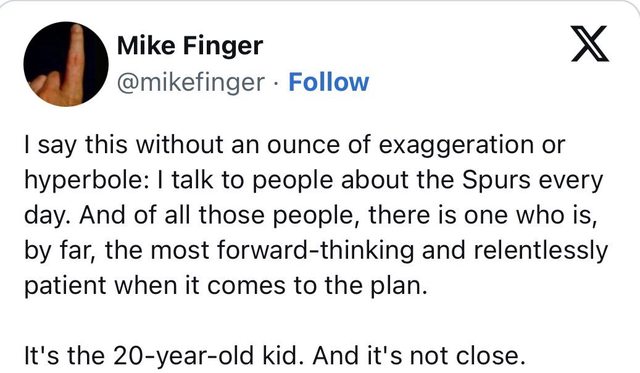Viewport: 640px width, 373px height.
Task: Select the words "by far," in the tweet
Action: pos(60,251)
